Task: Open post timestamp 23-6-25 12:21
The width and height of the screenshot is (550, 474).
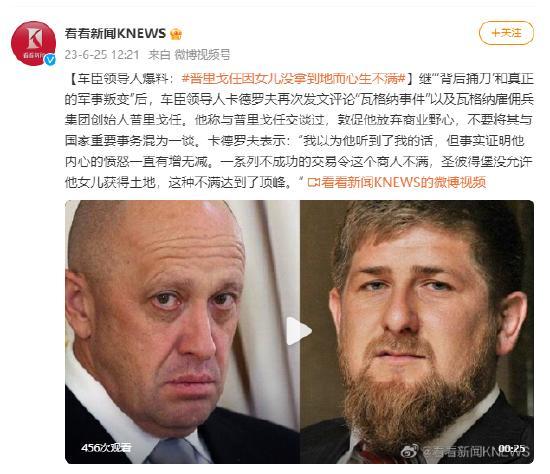Action: tap(102, 55)
